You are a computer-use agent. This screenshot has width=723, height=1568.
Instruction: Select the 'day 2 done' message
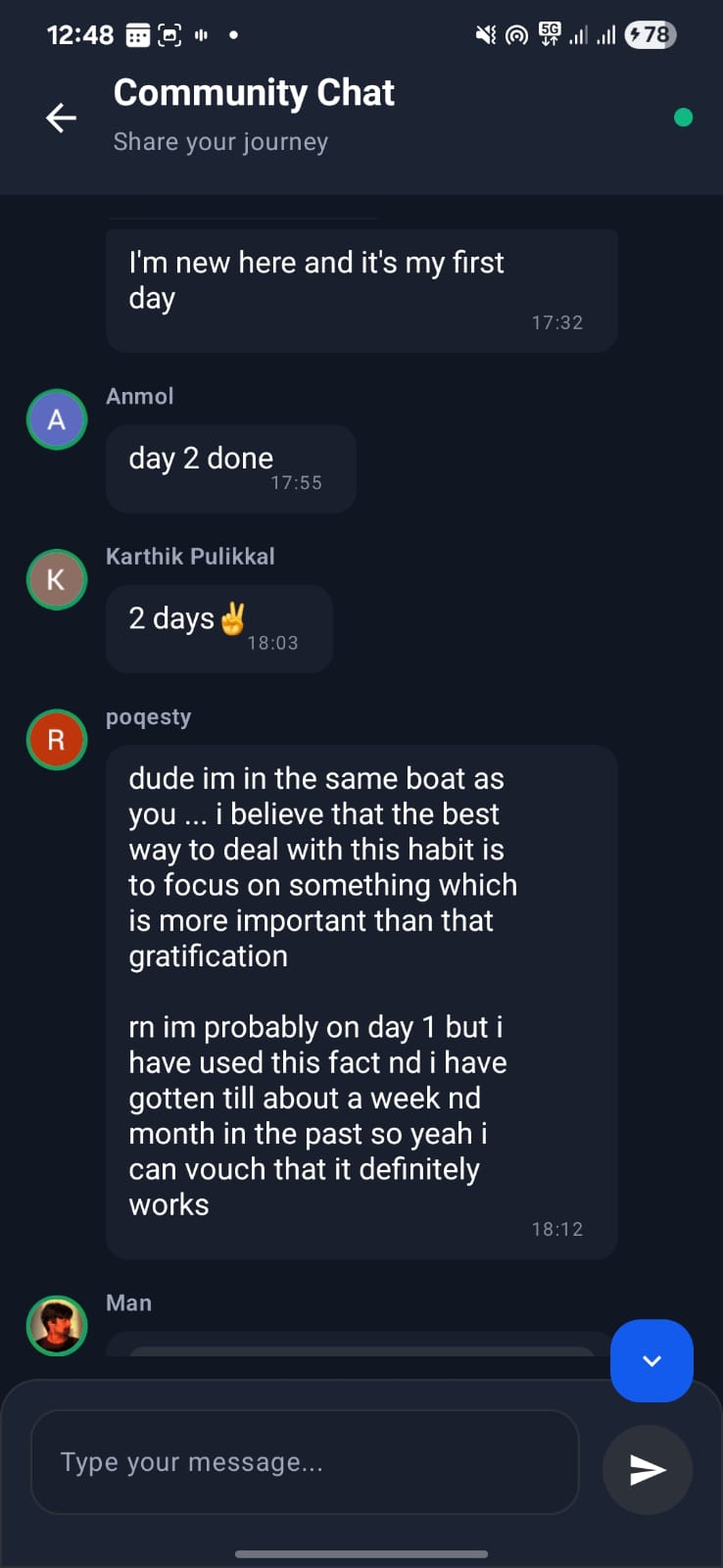(230, 468)
